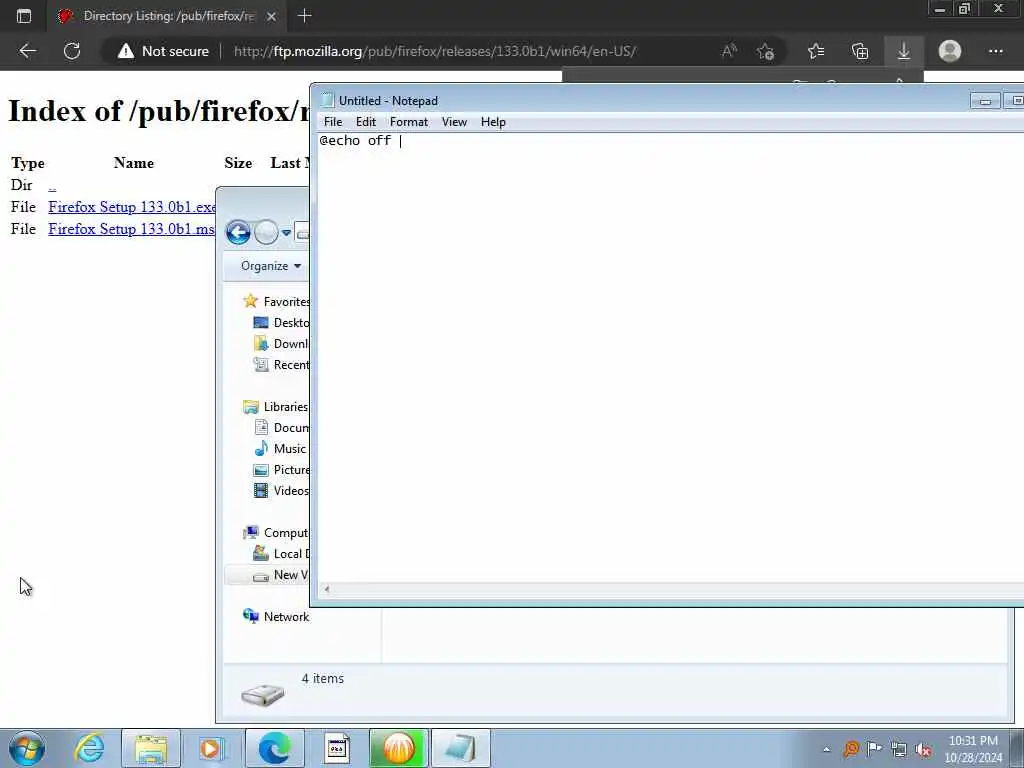Refresh the Edge page

[x=72, y=51]
